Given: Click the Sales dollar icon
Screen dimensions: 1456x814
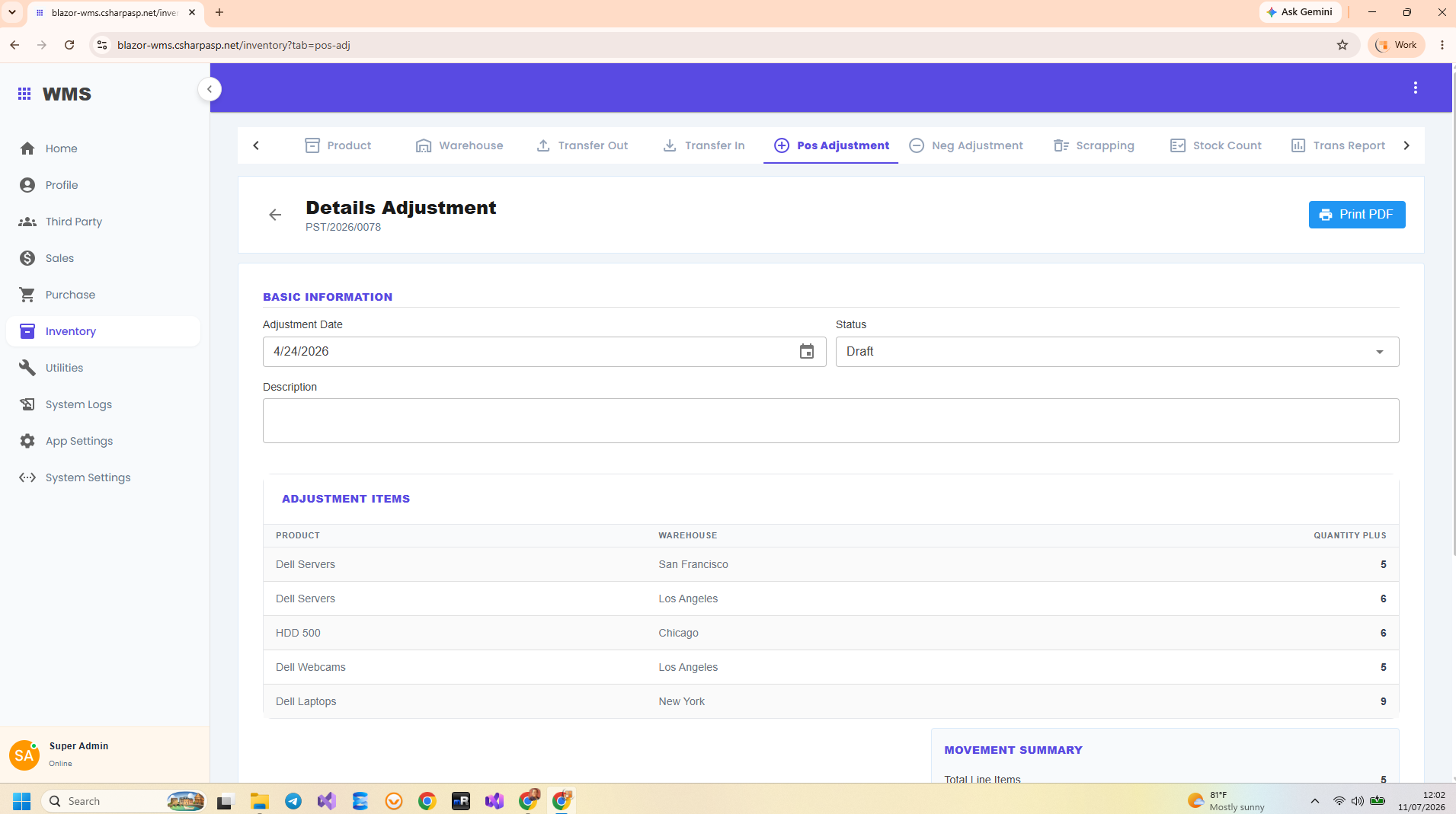Looking at the screenshot, I should 27,258.
